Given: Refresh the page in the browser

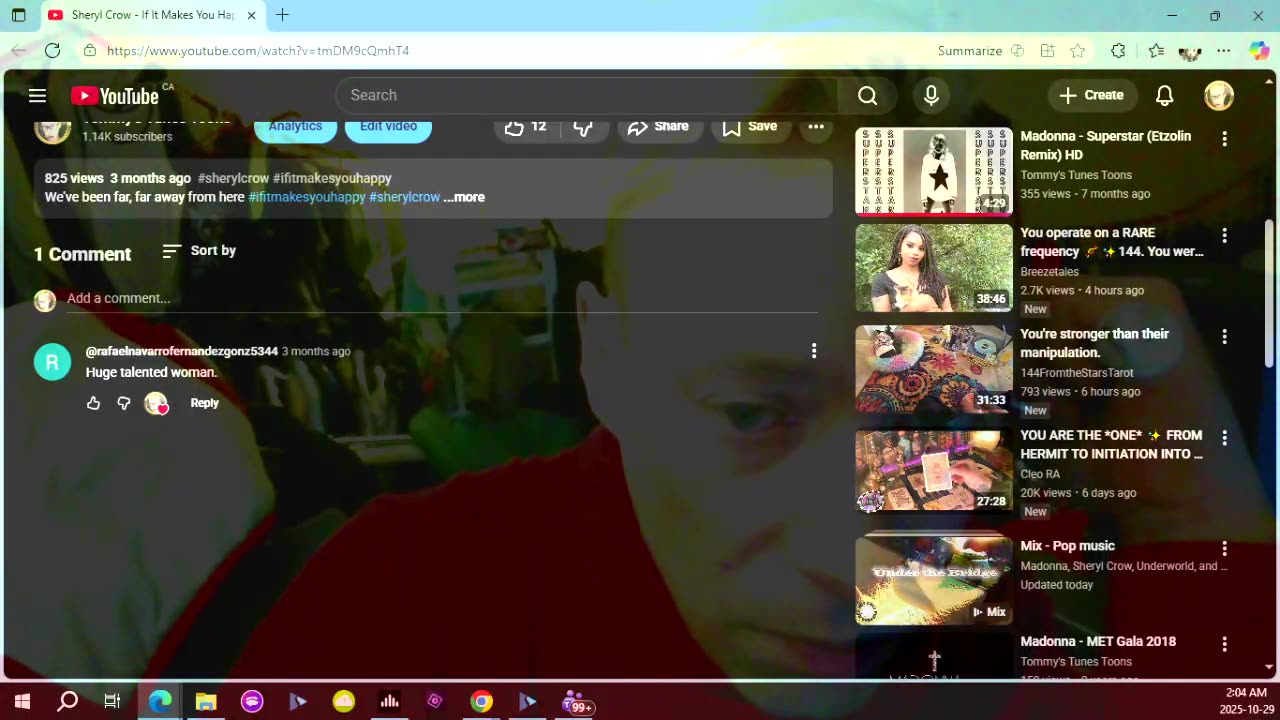Looking at the screenshot, I should point(52,50).
